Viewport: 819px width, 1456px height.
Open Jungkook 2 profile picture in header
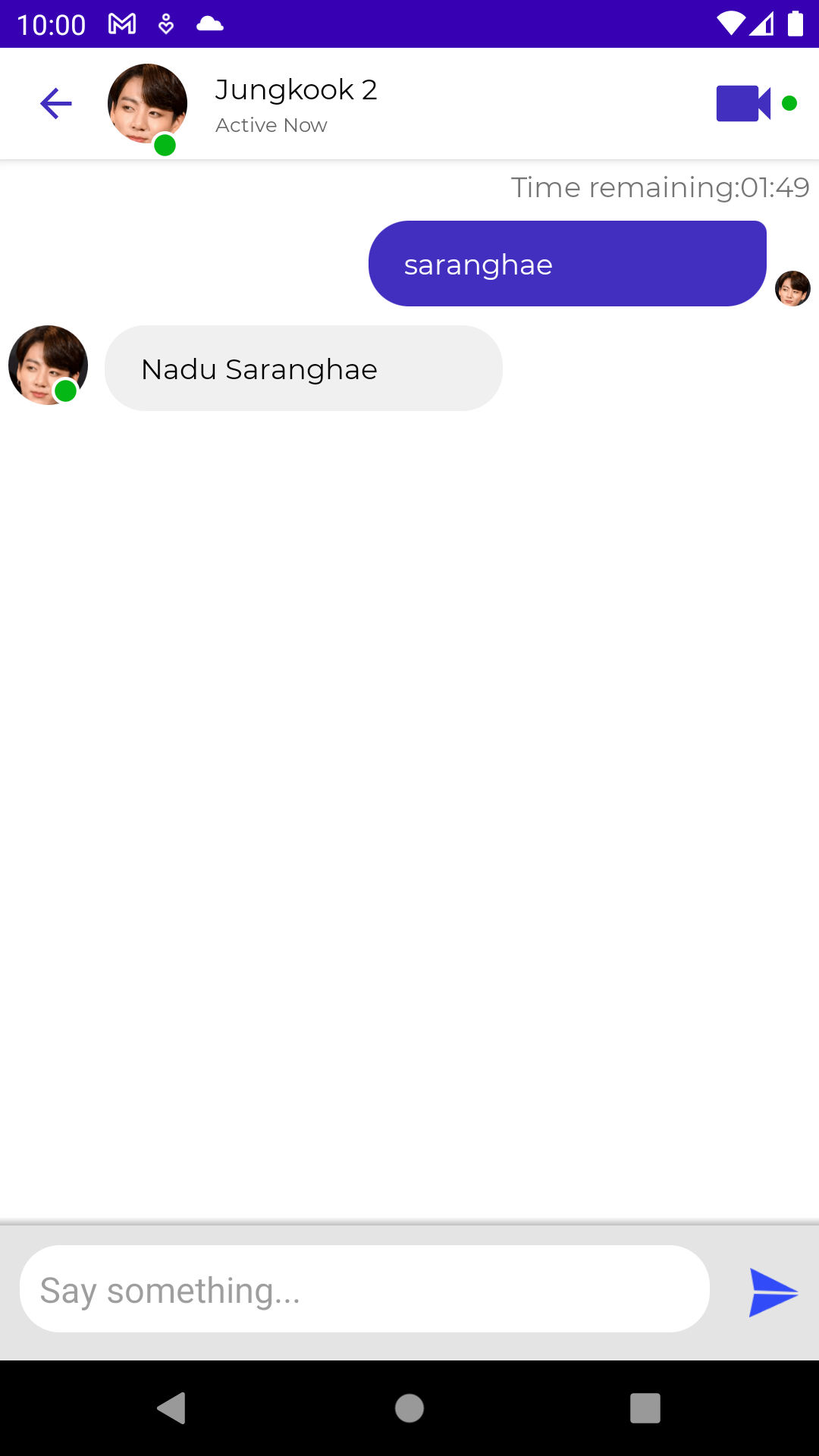coord(147,104)
